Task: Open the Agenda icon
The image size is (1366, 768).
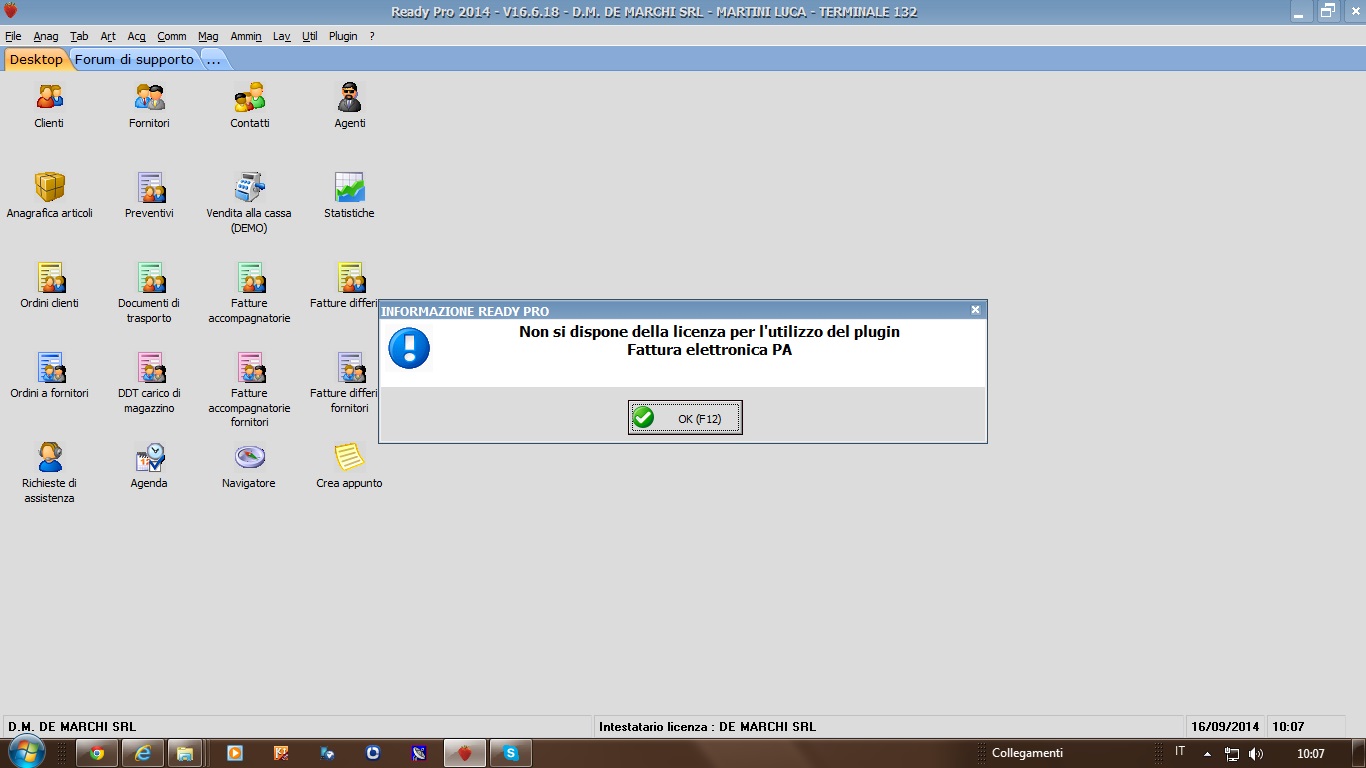Action: (150, 457)
